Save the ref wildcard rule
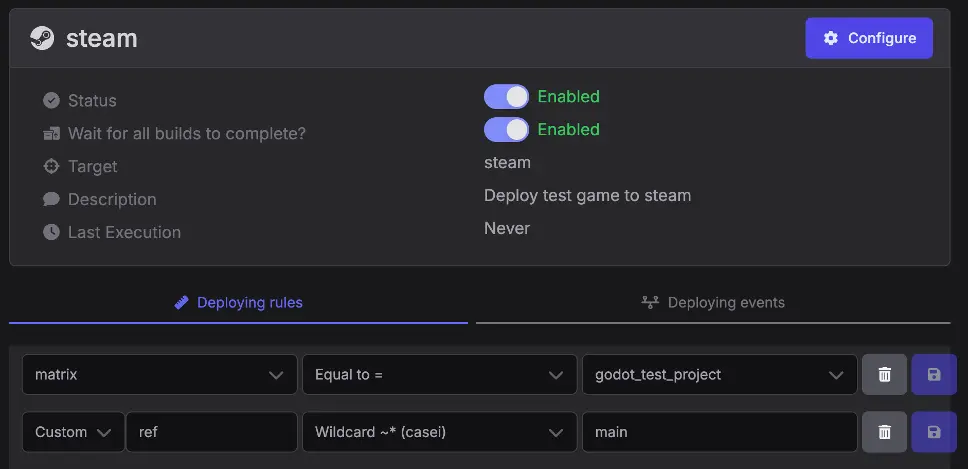 (933, 432)
